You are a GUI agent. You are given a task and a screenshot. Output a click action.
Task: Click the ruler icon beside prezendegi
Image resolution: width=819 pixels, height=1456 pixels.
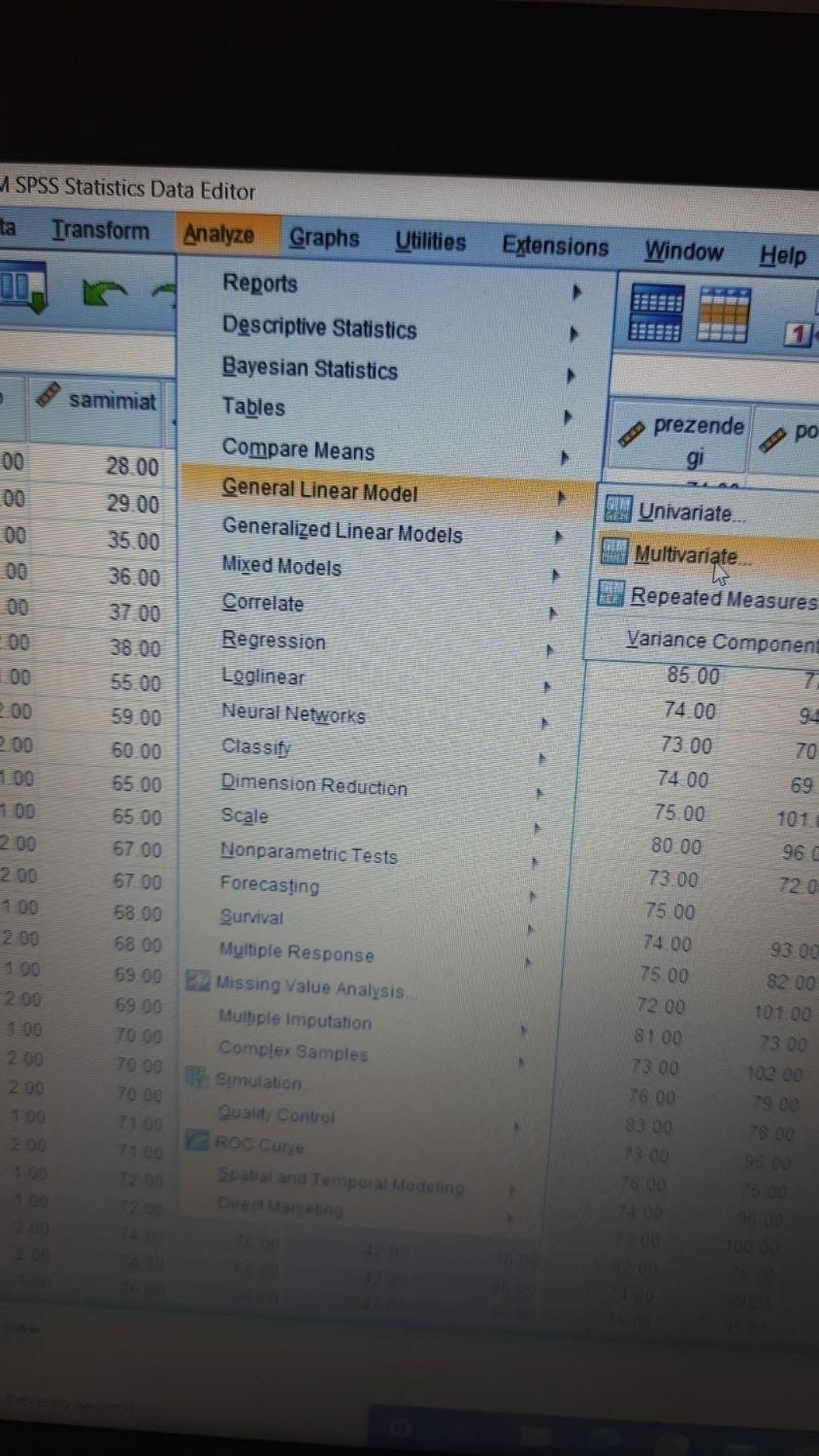[x=632, y=432]
